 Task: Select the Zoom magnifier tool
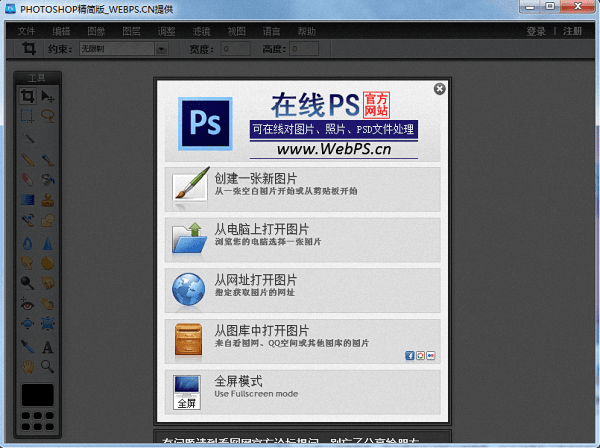tap(48, 367)
